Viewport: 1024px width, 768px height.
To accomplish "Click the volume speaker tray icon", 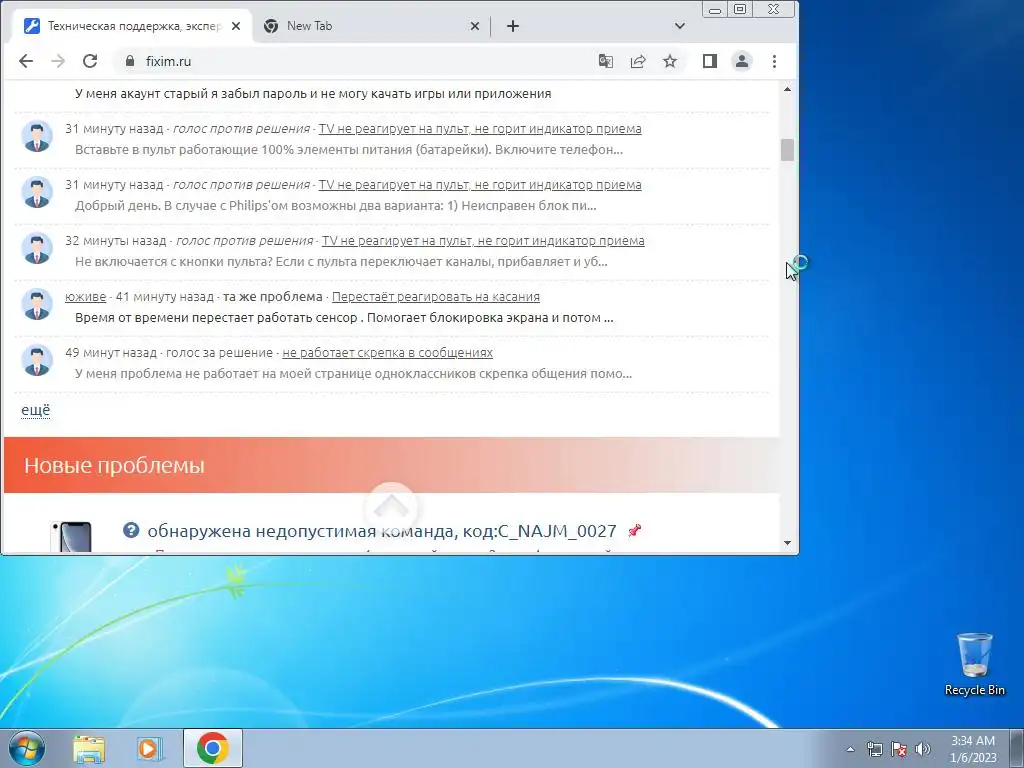I will point(923,749).
